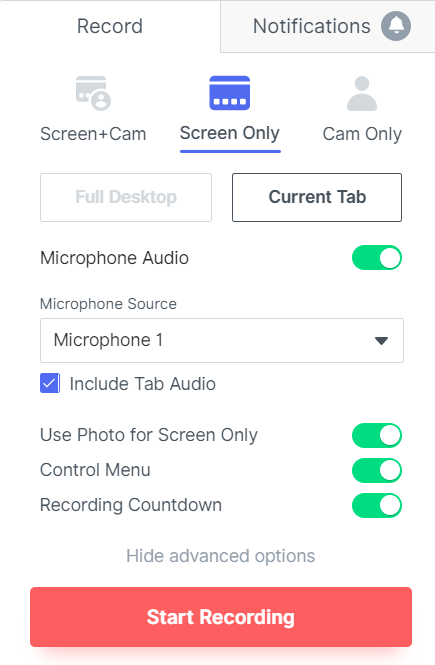The image size is (435, 665).
Task: Click the Screen Only mode icon
Action: coord(230,93)
